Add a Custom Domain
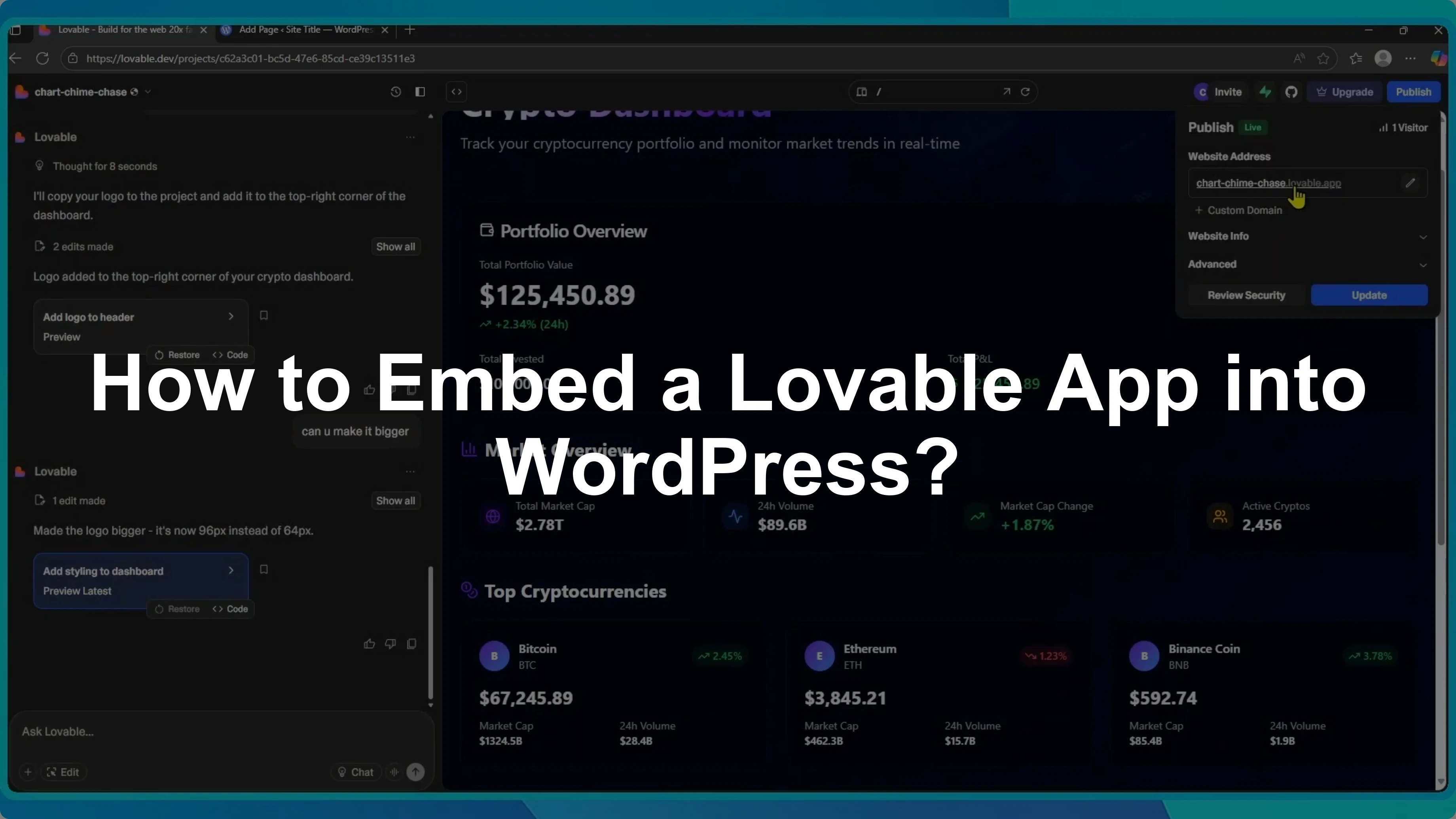This screenshot has width=1456, height=819. 1238,210
